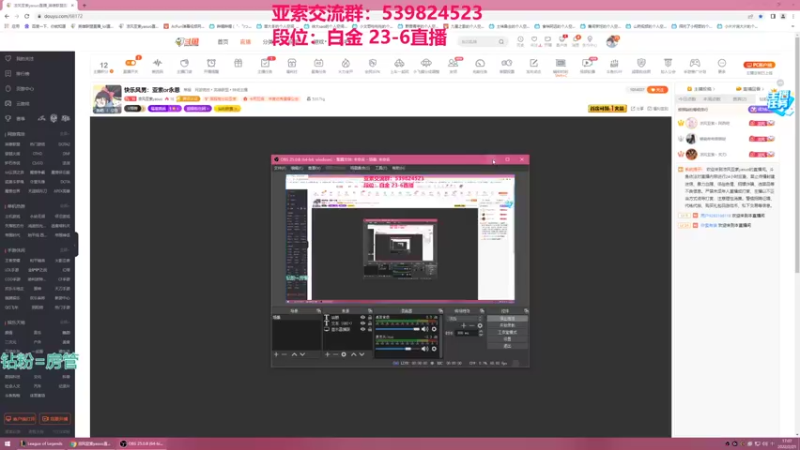Expand stream records link above chat panel
Image resolution: width=800 pixels, height=450 pixels.
coord(750,89)
